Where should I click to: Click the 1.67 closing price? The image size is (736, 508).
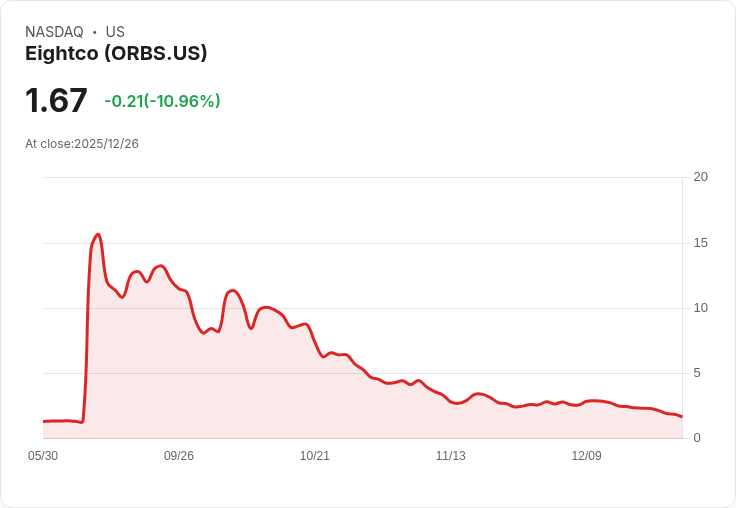(56, 101)
